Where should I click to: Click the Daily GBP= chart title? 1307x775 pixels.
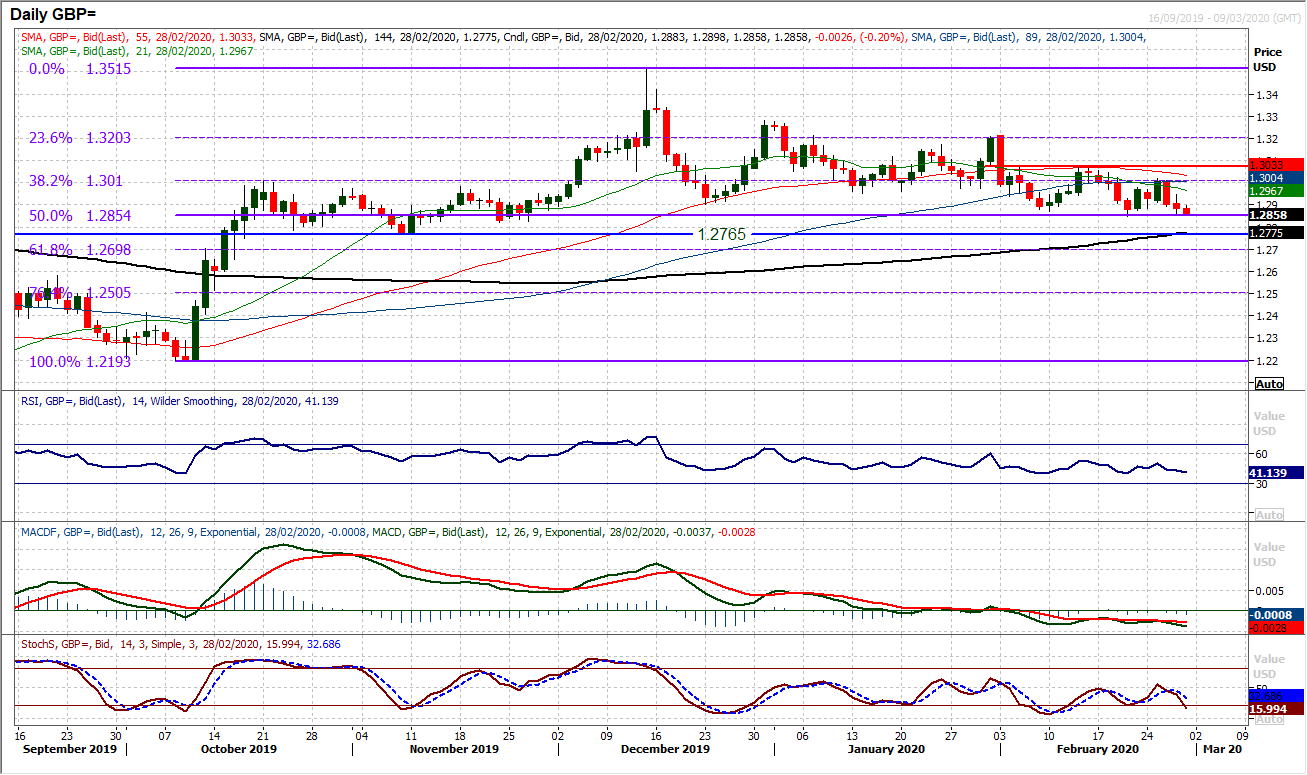(x=55, y=14)
